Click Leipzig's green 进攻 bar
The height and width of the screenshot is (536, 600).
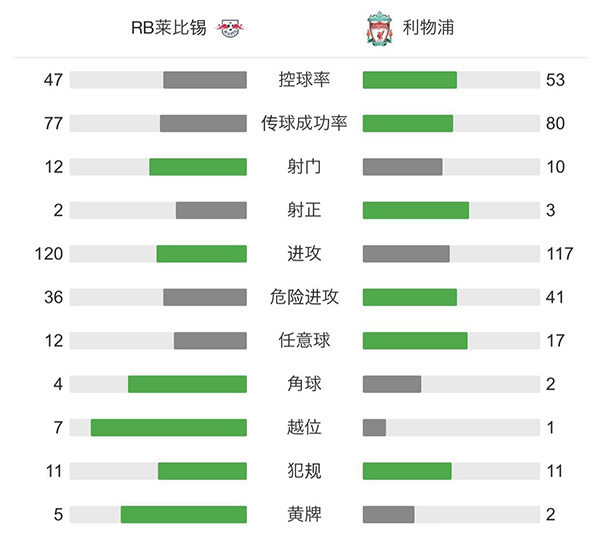click(201, 254)
